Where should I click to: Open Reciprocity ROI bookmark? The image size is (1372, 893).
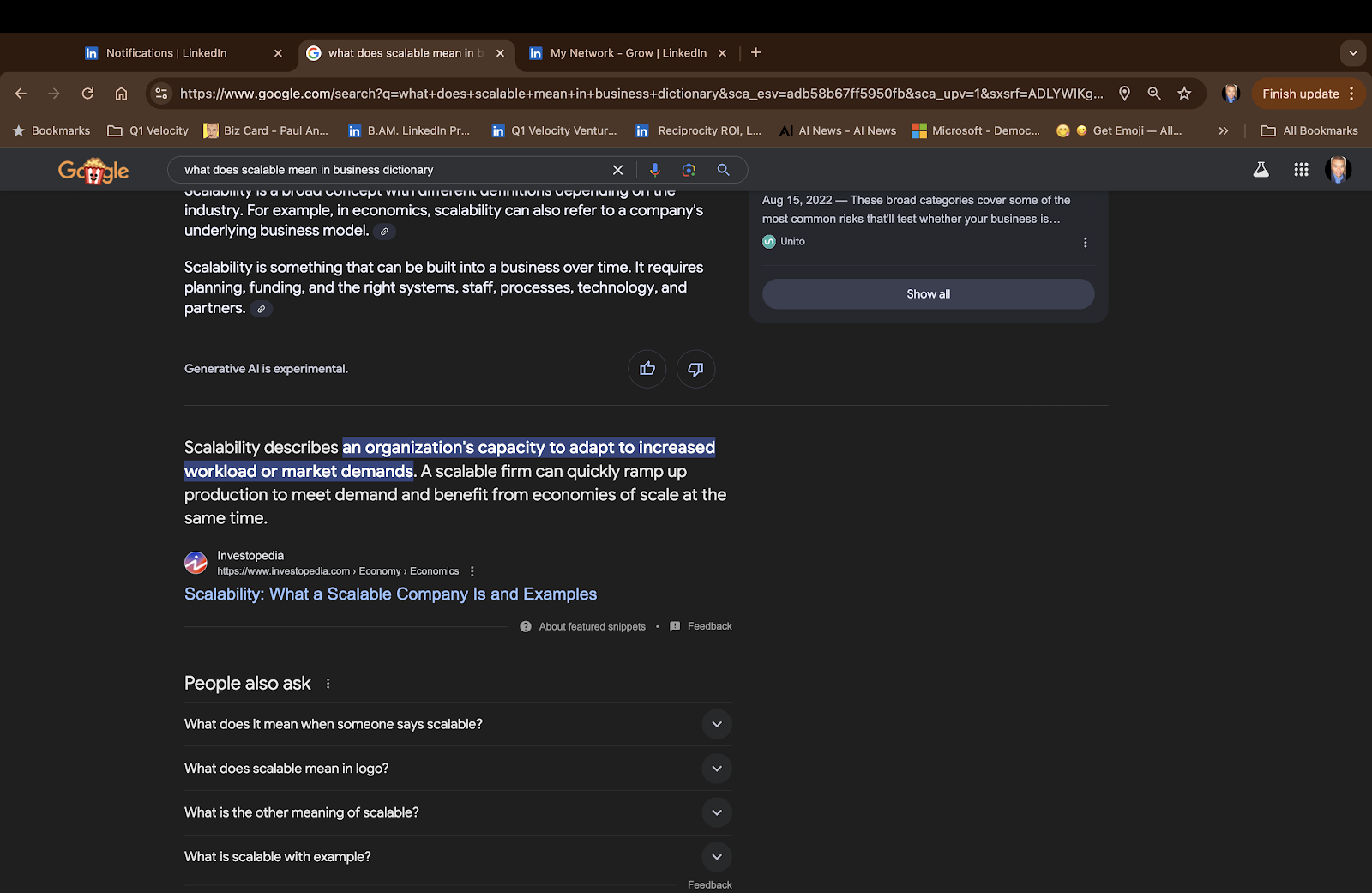click(x=699, y=130)
